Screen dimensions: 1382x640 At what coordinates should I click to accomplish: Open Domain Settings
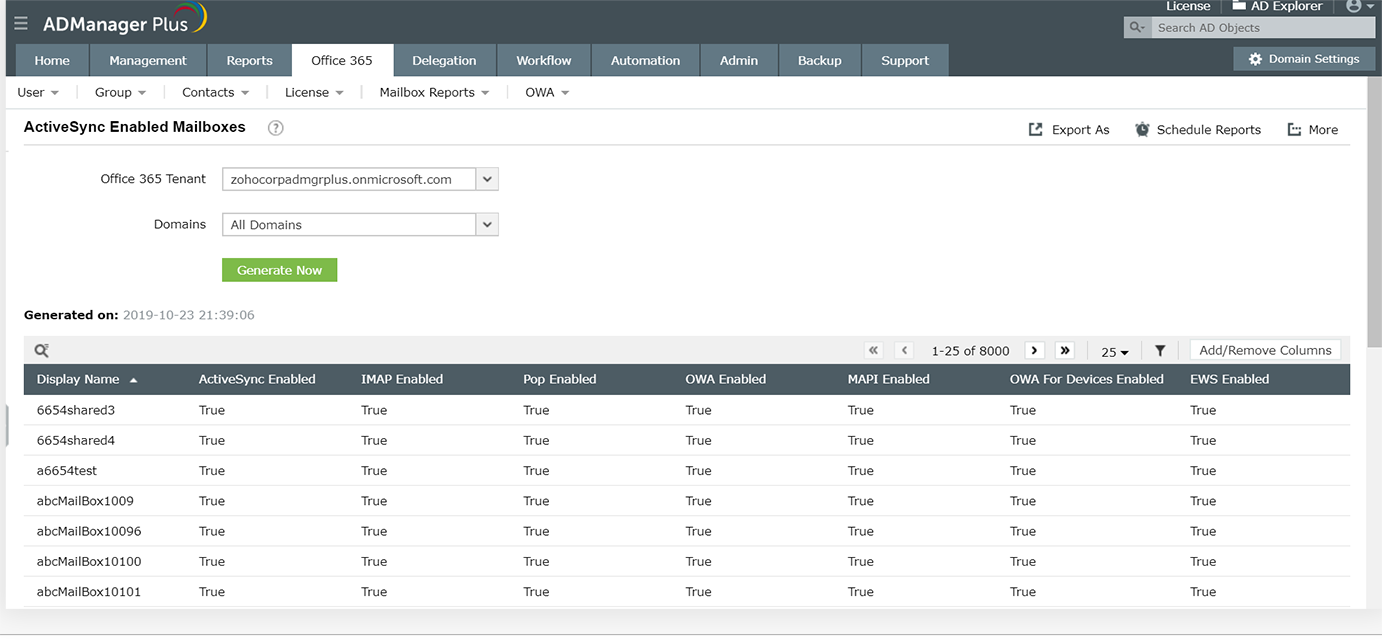coord(1304,59)
